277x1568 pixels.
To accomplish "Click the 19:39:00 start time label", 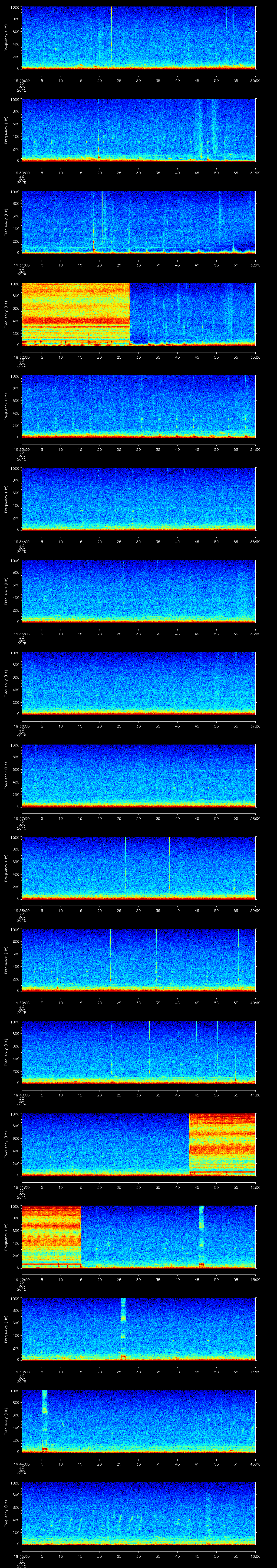I will (21, 1003).
